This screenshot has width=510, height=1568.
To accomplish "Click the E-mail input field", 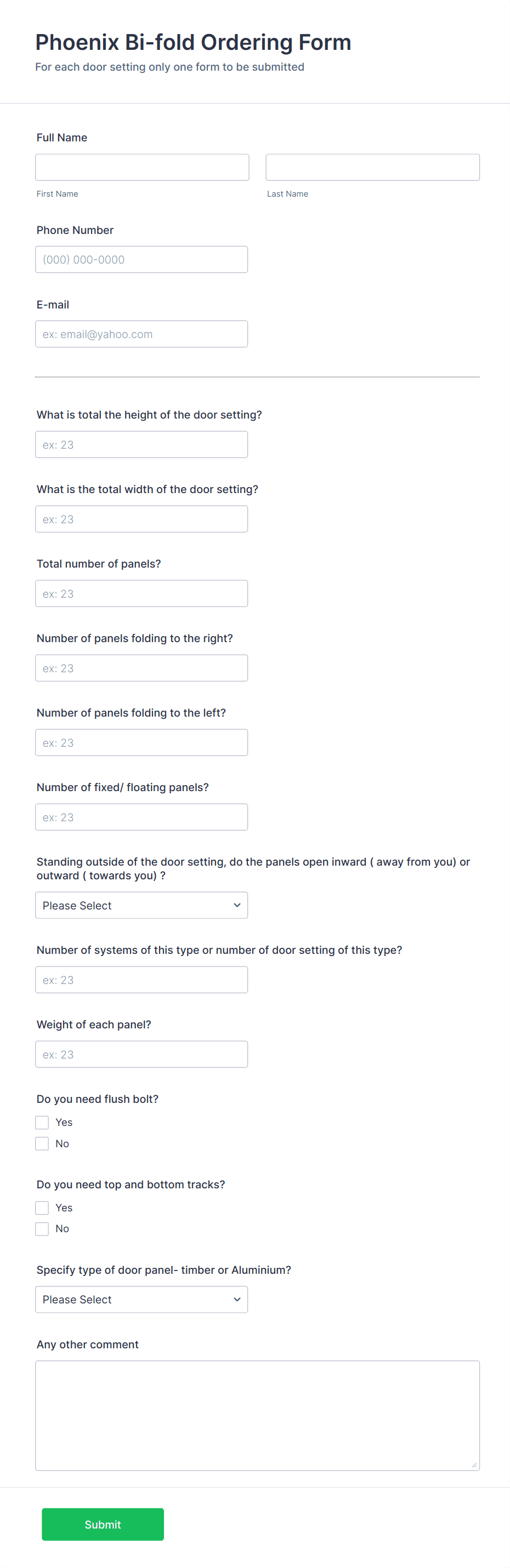I will 141,334.
